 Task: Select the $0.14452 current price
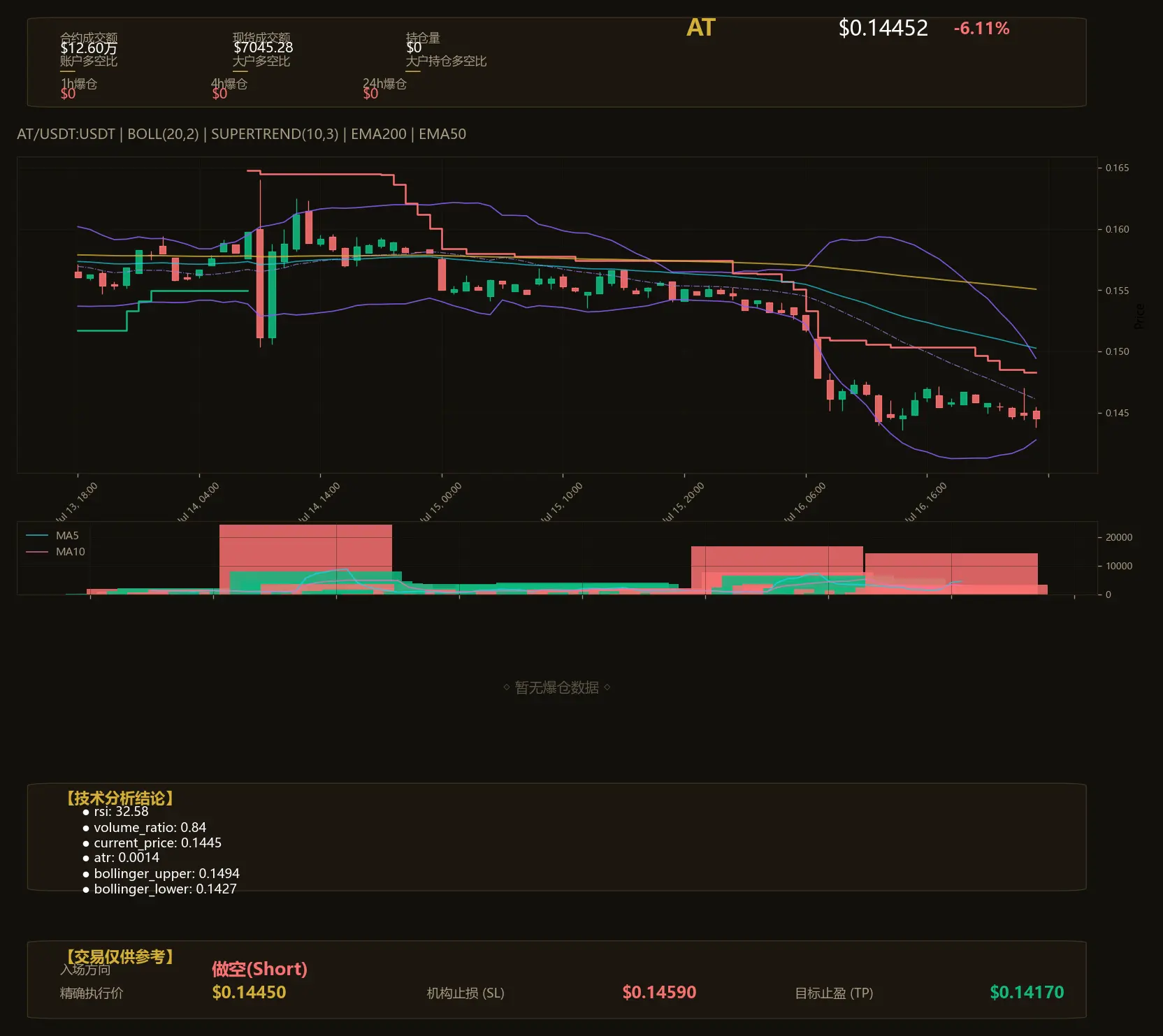pos(883,28)
